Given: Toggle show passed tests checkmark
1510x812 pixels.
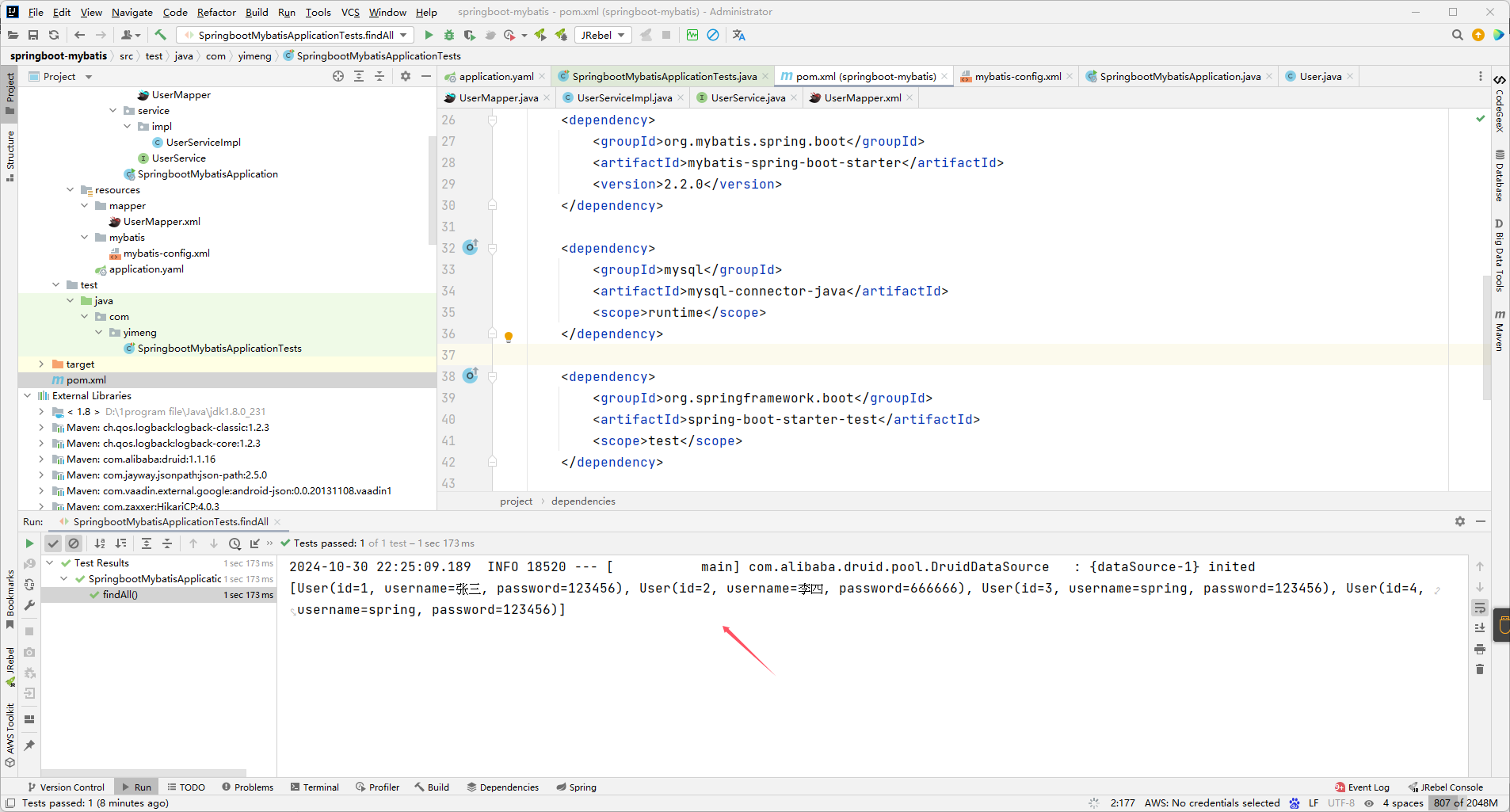Looking at the screenshot, I should point(53,543).
